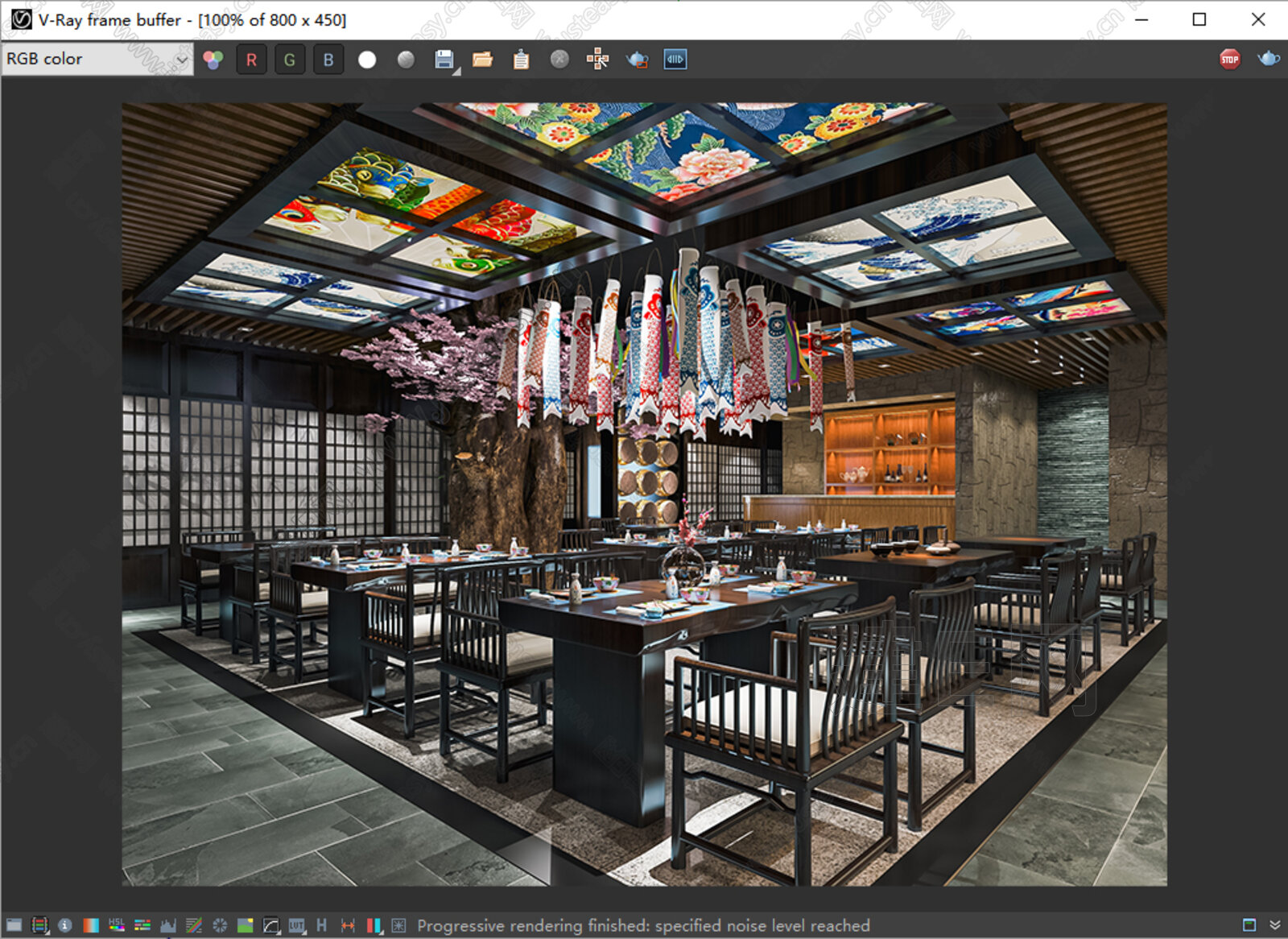
Task: Click the link to PDPlayer button
Action: [675, 60]
